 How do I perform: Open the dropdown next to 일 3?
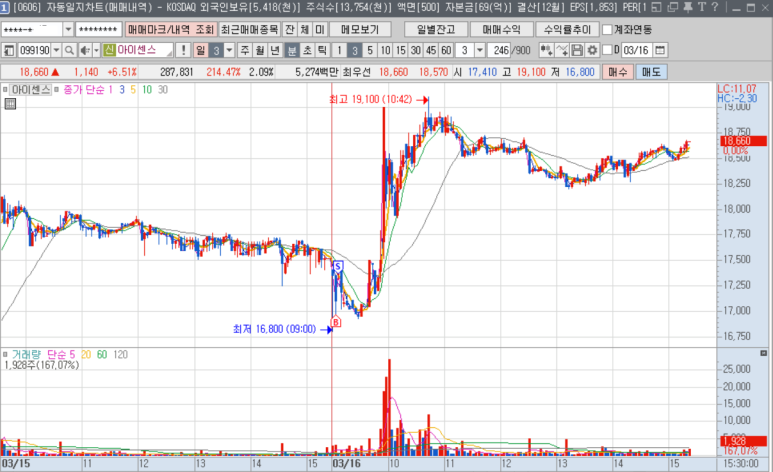[x=229, y=50]
